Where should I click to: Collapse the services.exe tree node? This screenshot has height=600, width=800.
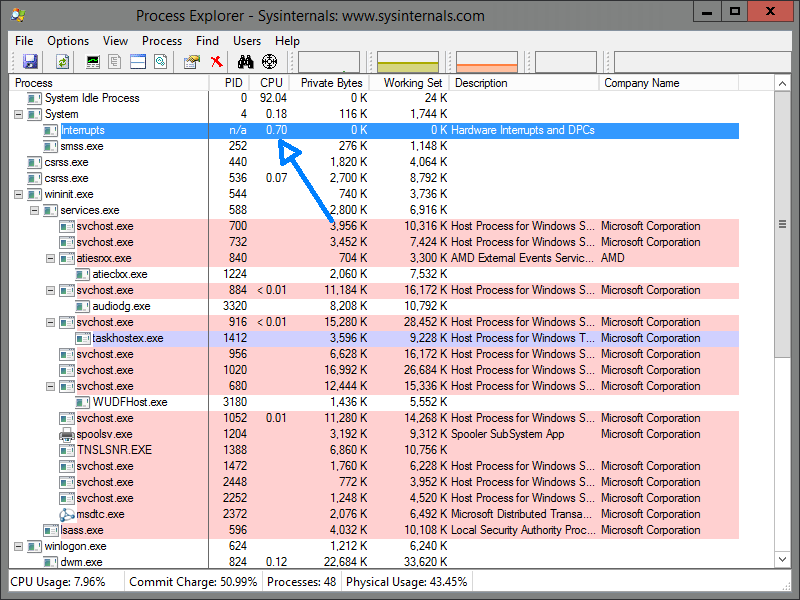[35, 210]
